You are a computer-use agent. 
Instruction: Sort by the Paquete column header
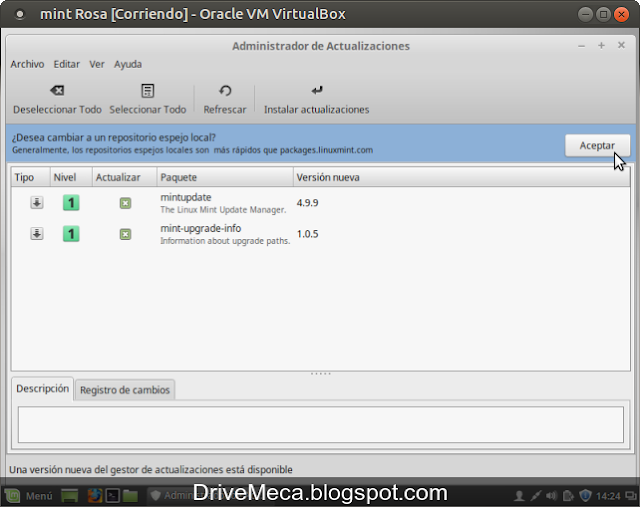[225, 177]
